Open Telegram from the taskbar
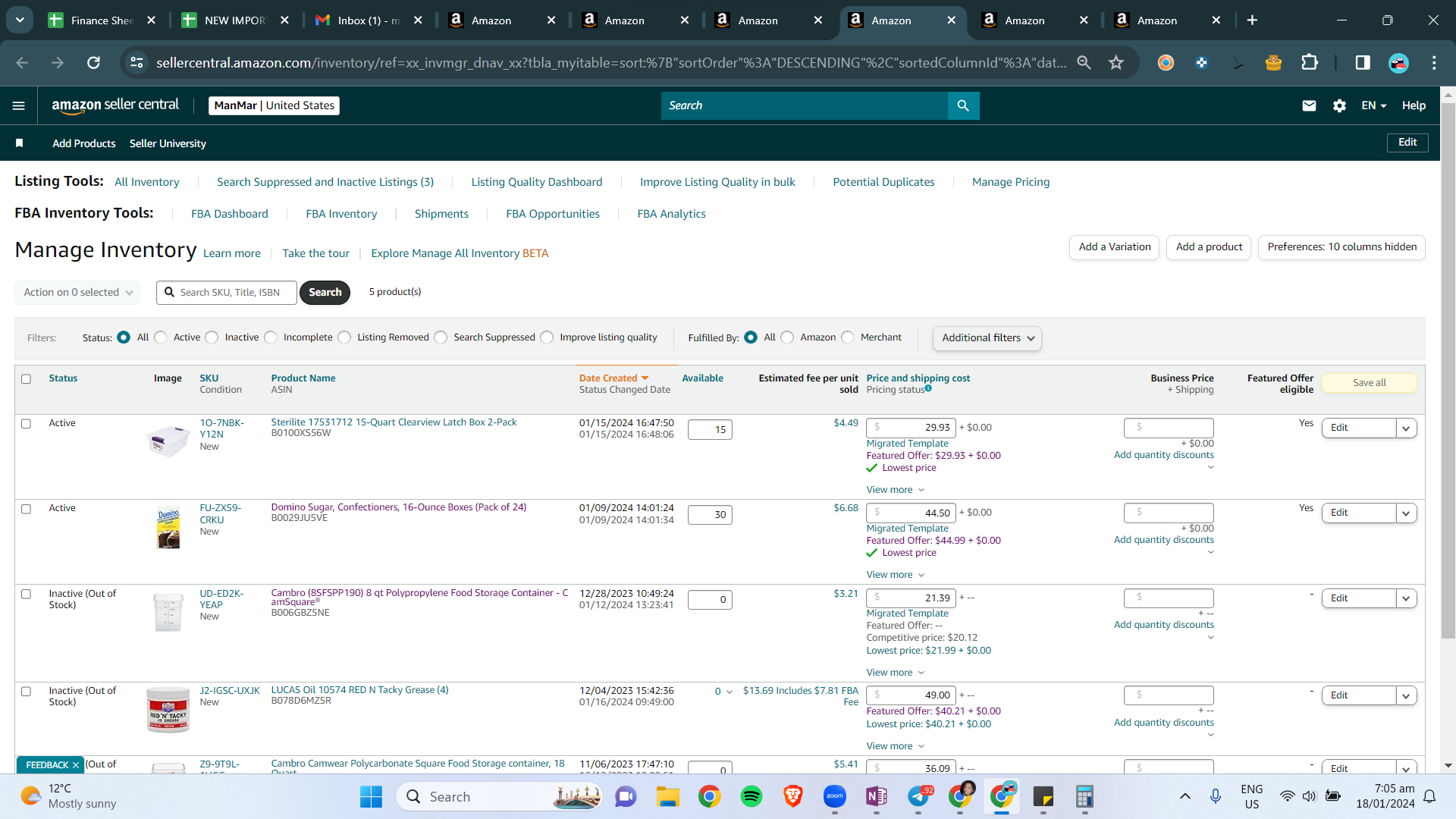The height and width of the screenshot is (819, 1456). click(918, 796)
